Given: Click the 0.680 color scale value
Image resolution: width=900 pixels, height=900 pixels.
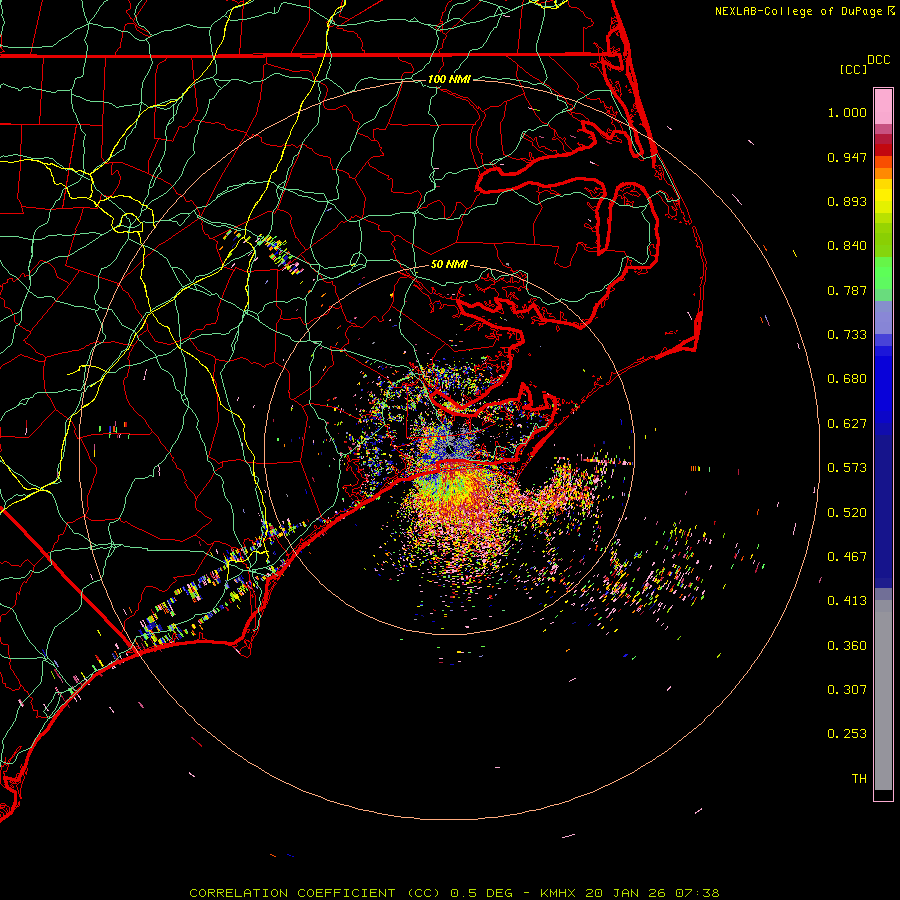Looking at the screenshot, I should [x=847, y=379].
